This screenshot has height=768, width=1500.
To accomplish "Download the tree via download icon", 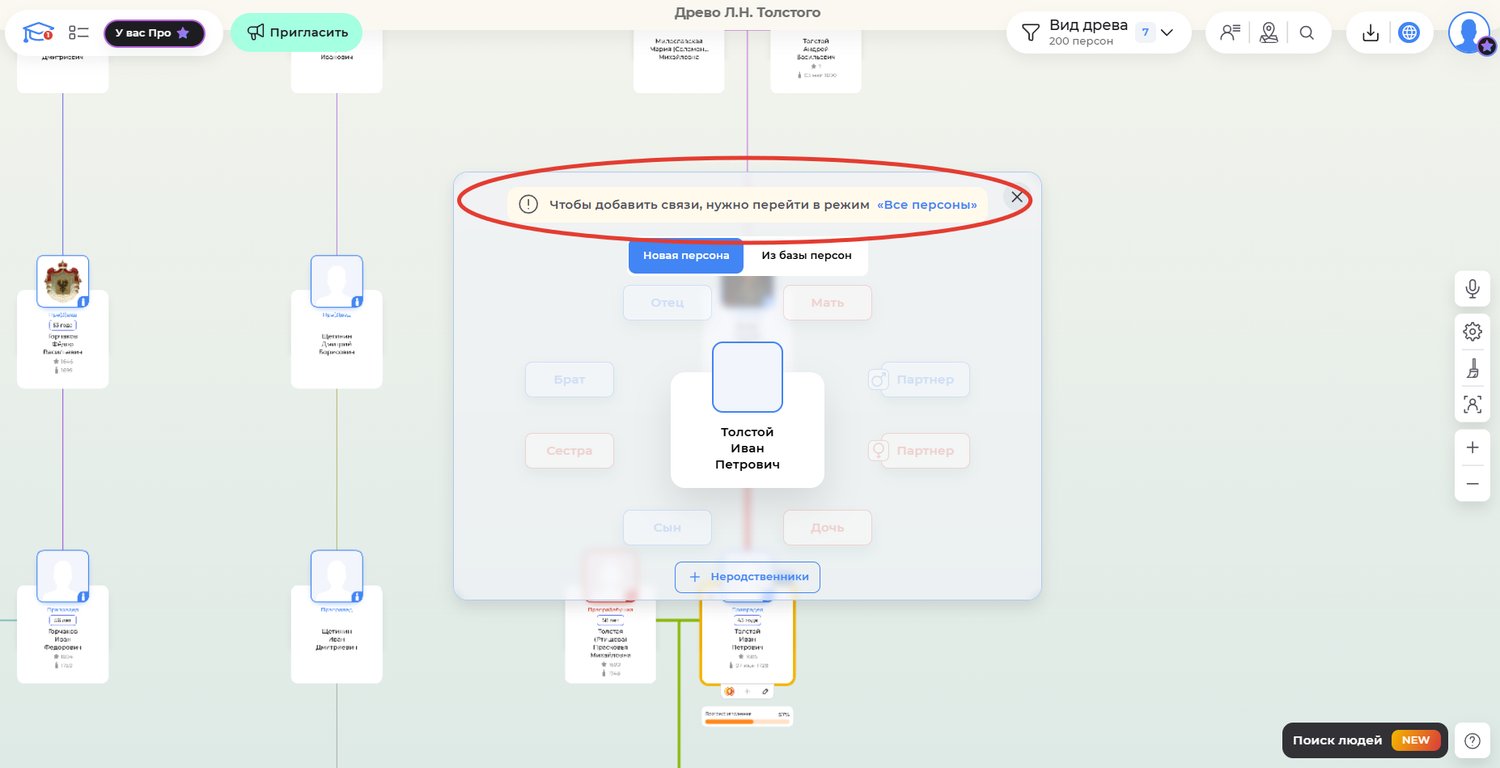I will coord(1371,32).
